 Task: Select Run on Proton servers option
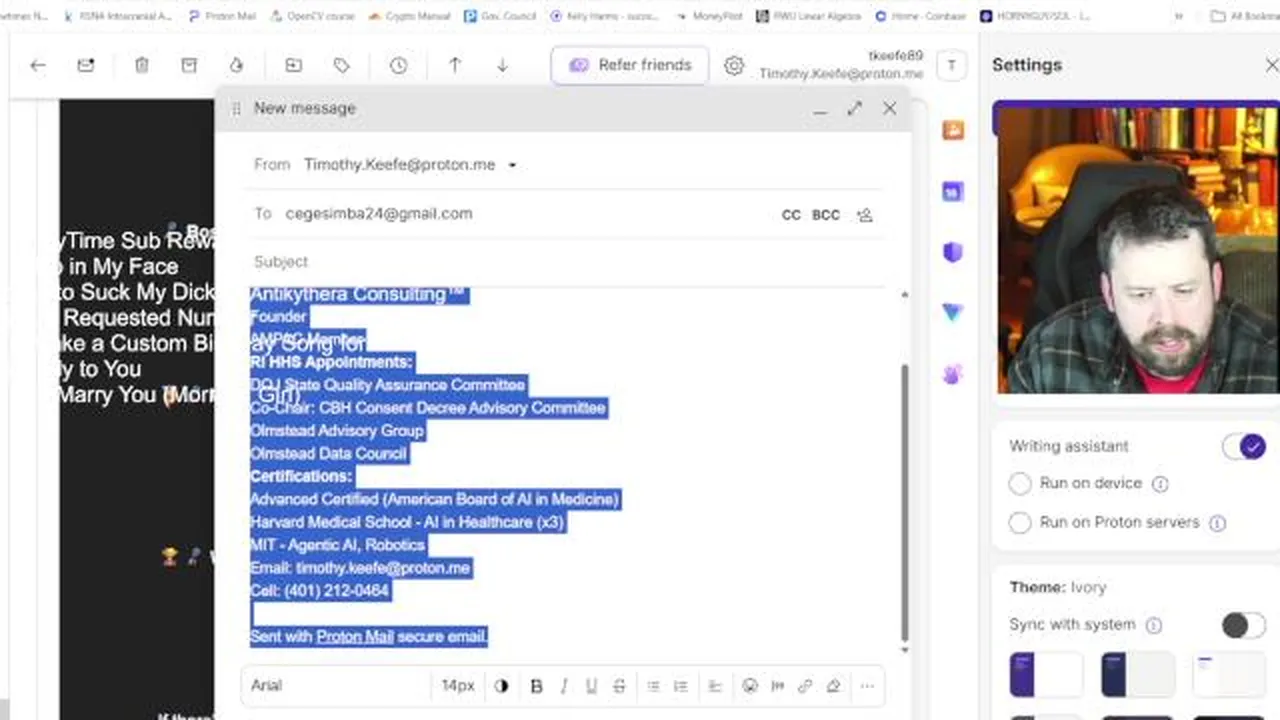[x=1019, y=523]
